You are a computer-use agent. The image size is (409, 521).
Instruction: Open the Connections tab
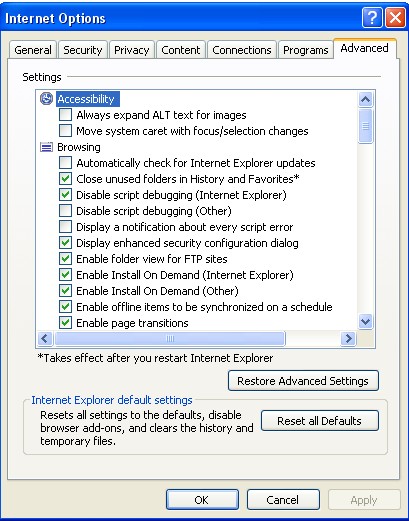coord(242,50)
